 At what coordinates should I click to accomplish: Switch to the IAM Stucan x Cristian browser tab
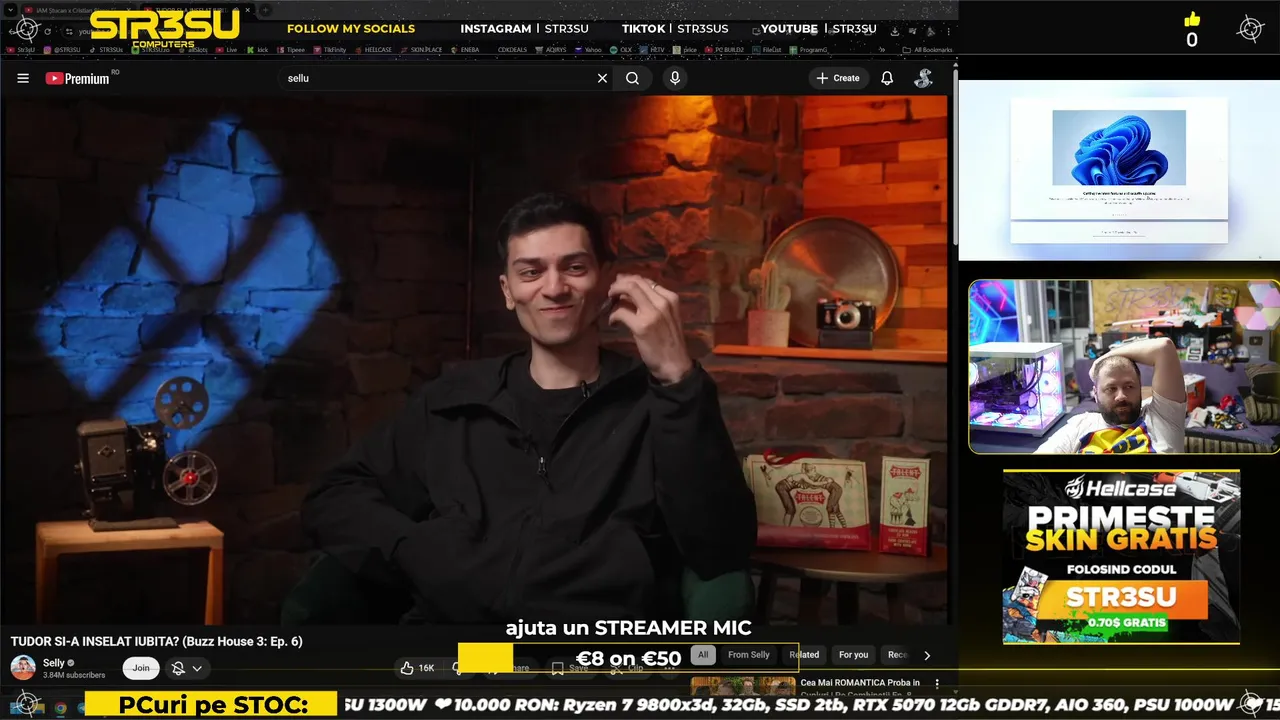click(77, 10)
